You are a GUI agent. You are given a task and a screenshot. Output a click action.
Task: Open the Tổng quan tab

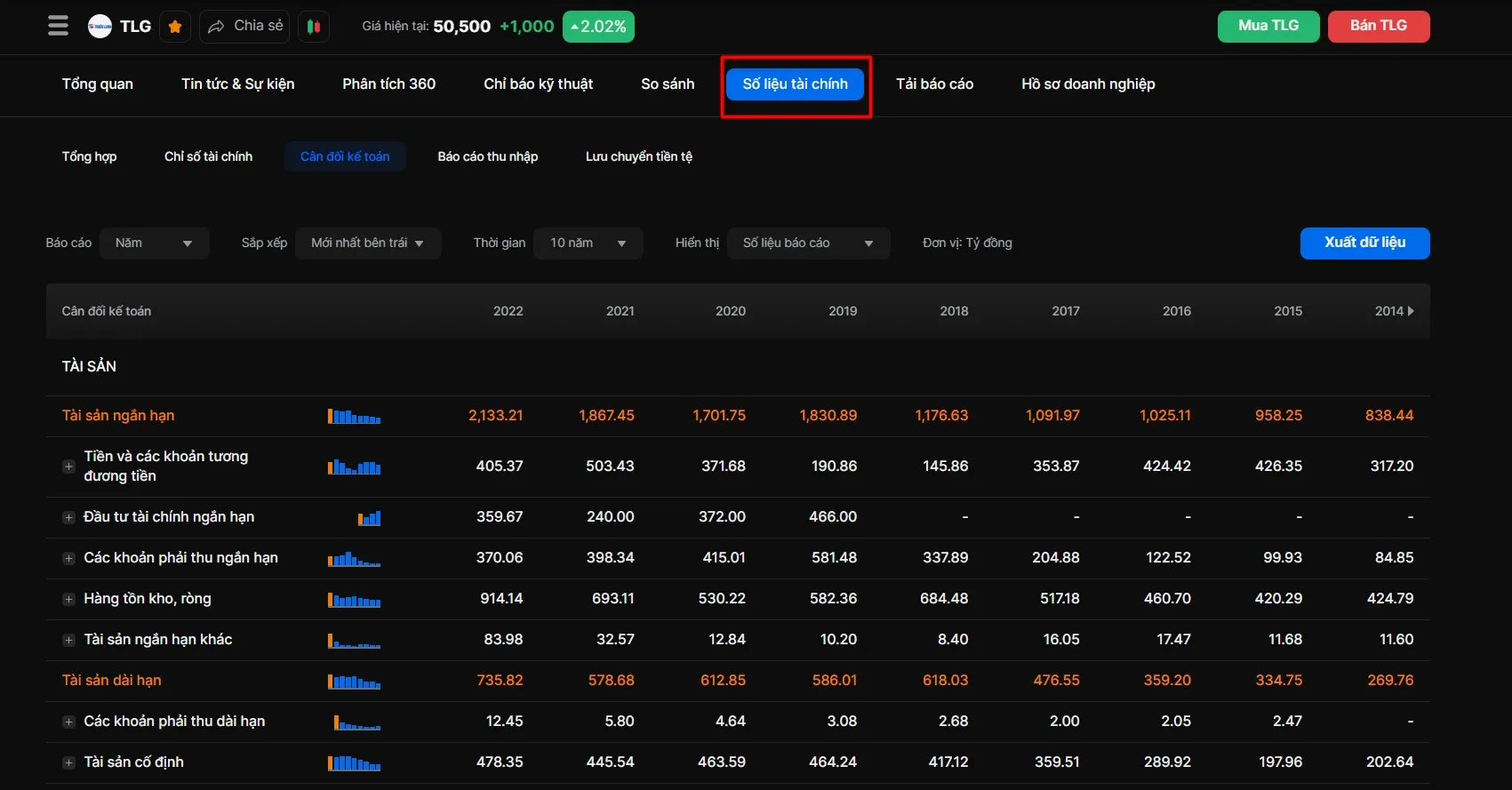coord(98,84)
